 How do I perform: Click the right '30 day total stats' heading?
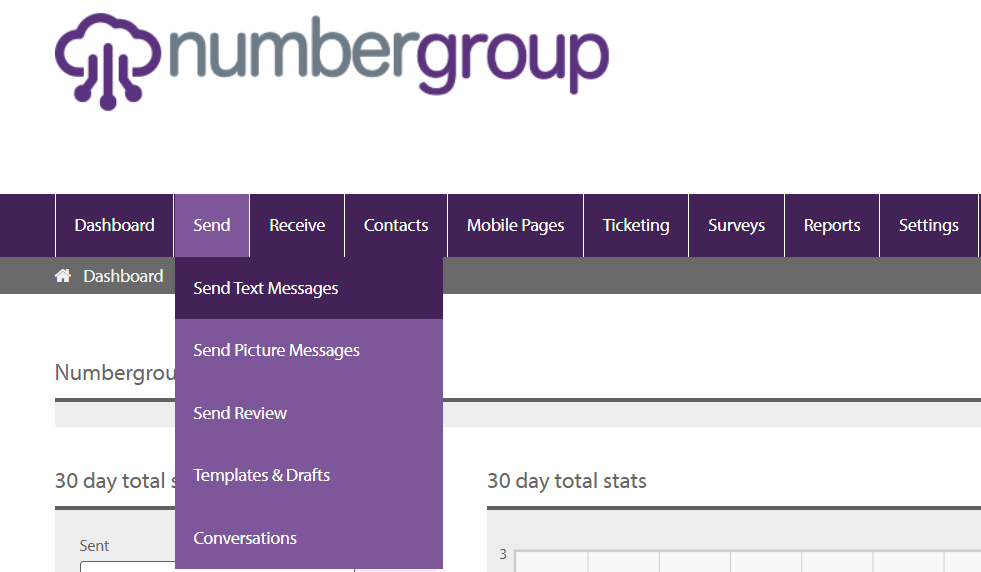click(x=567, y=481)
